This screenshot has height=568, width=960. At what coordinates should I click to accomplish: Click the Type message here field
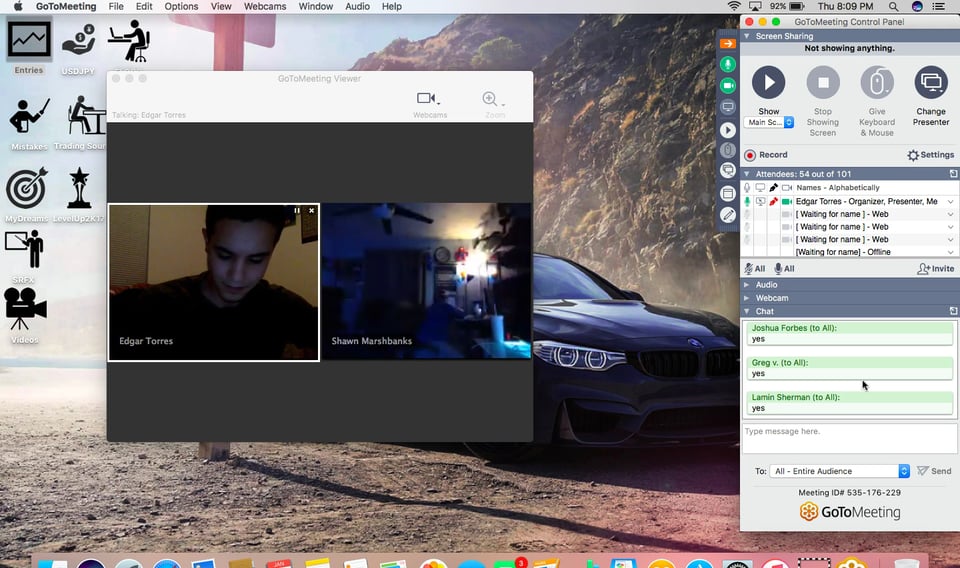pos(849,438)
